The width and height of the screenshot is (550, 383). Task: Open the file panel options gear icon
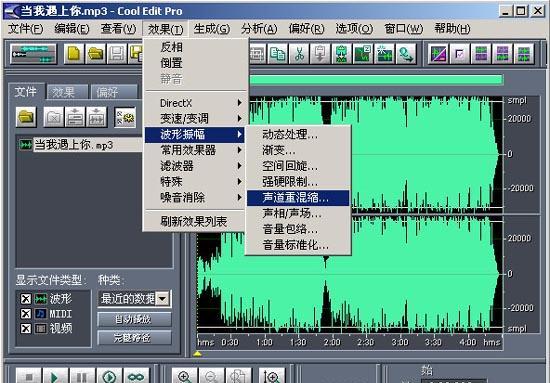[125, 117]
